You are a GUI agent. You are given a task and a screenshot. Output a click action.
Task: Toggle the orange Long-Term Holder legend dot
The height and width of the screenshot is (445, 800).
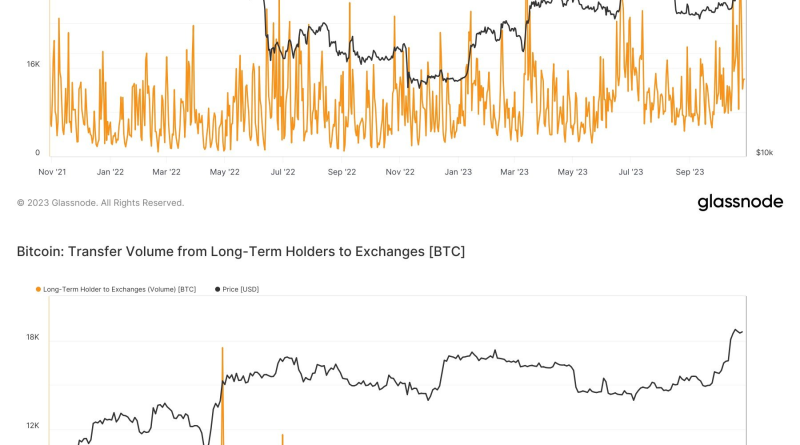click(38, 289)
